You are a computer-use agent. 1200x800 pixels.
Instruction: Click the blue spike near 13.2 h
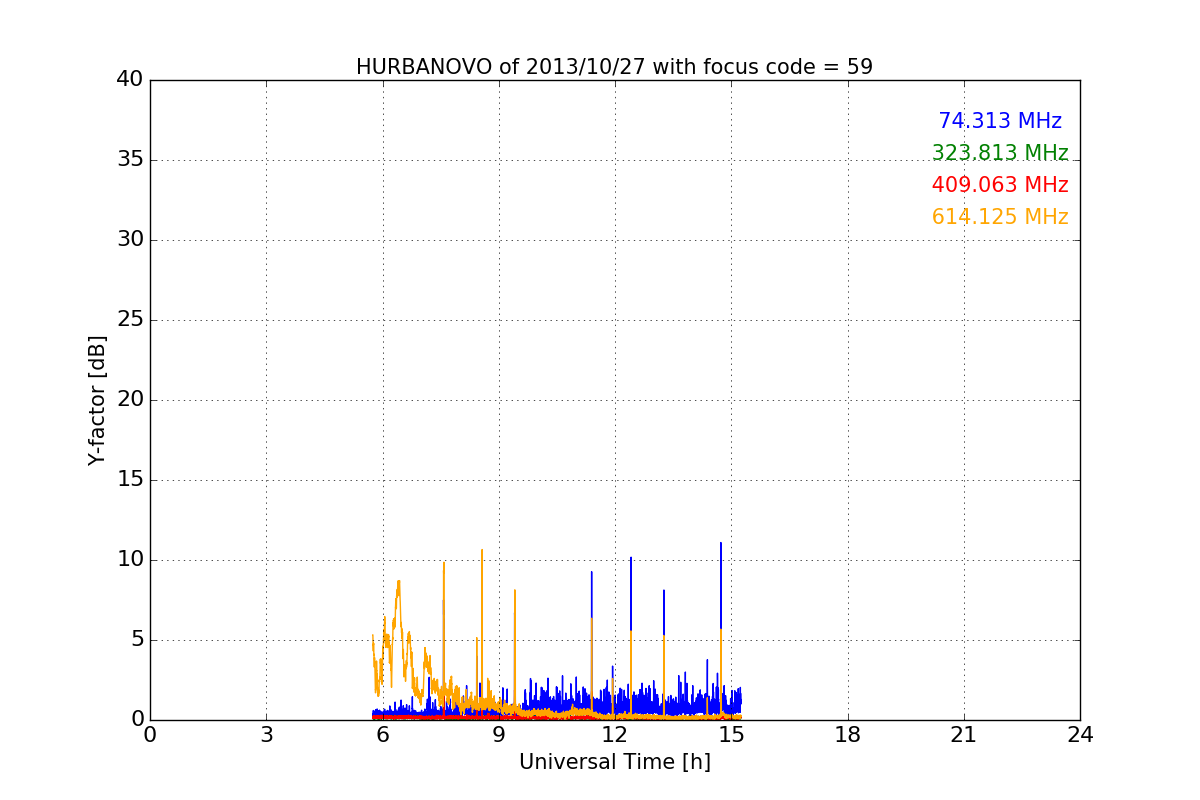click(664, 612)
